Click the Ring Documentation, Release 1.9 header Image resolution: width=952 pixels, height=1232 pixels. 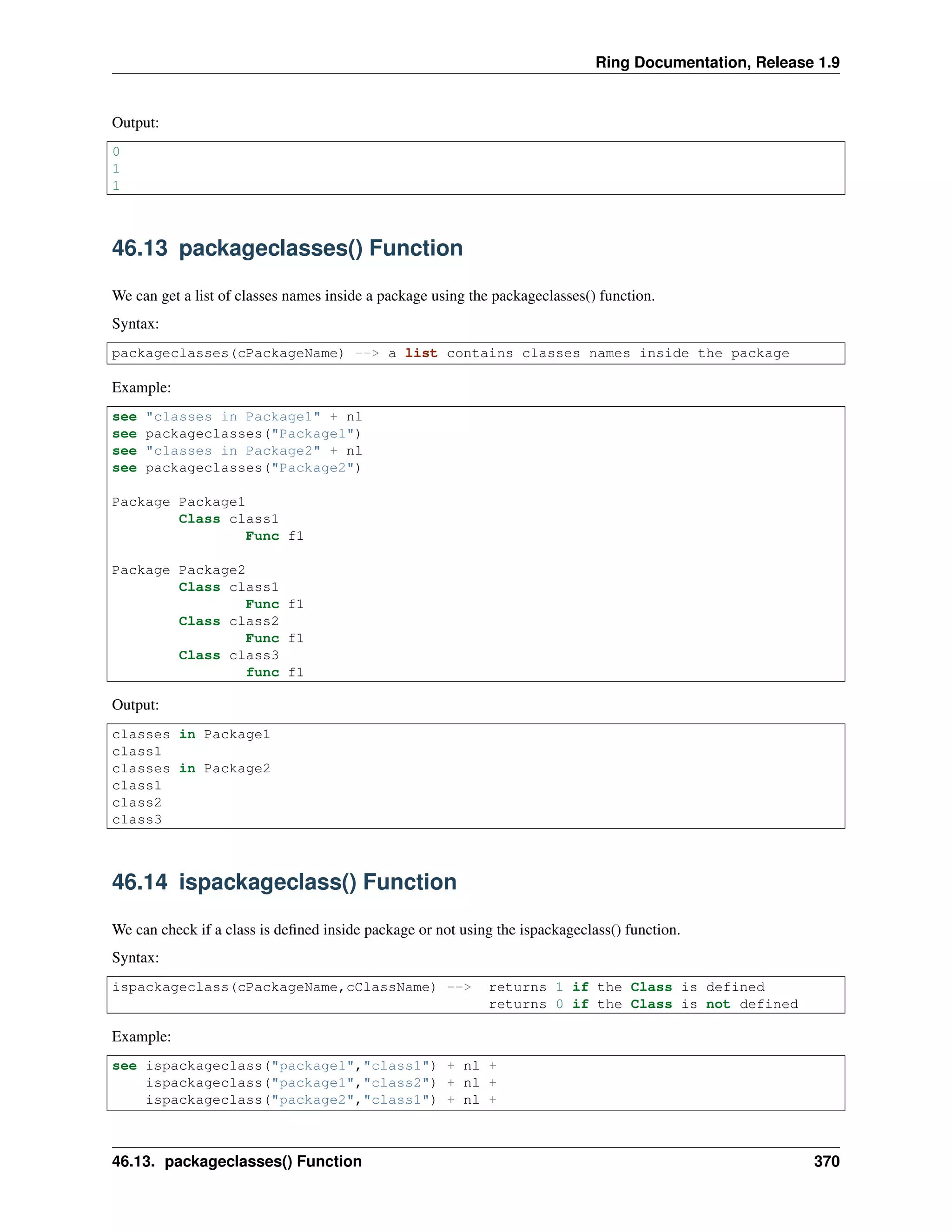click(x=717, y=62)
